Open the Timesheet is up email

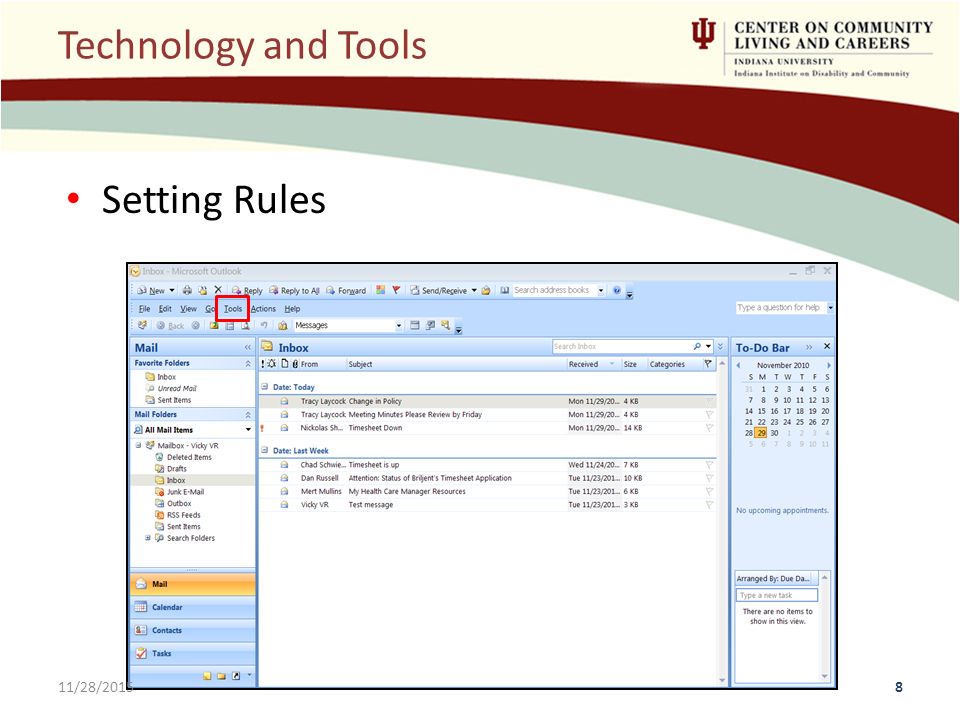tap(487, 465)
